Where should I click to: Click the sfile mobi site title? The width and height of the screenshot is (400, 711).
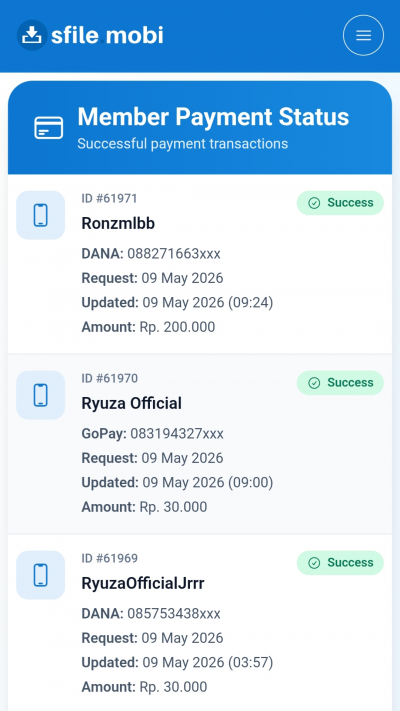pos(107,35)
